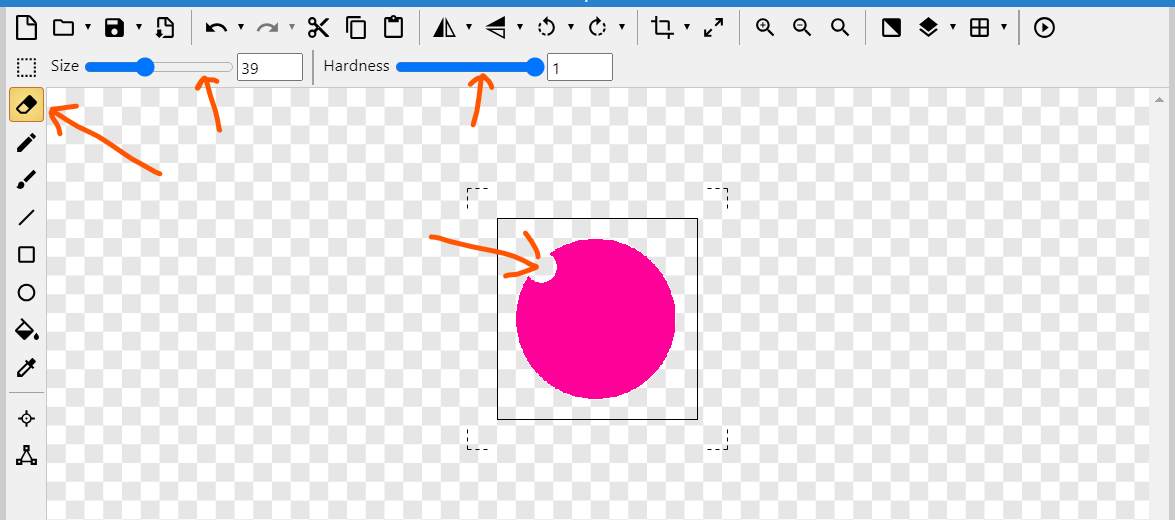
Task: Click the play circle button
Action: point(1044,28)
